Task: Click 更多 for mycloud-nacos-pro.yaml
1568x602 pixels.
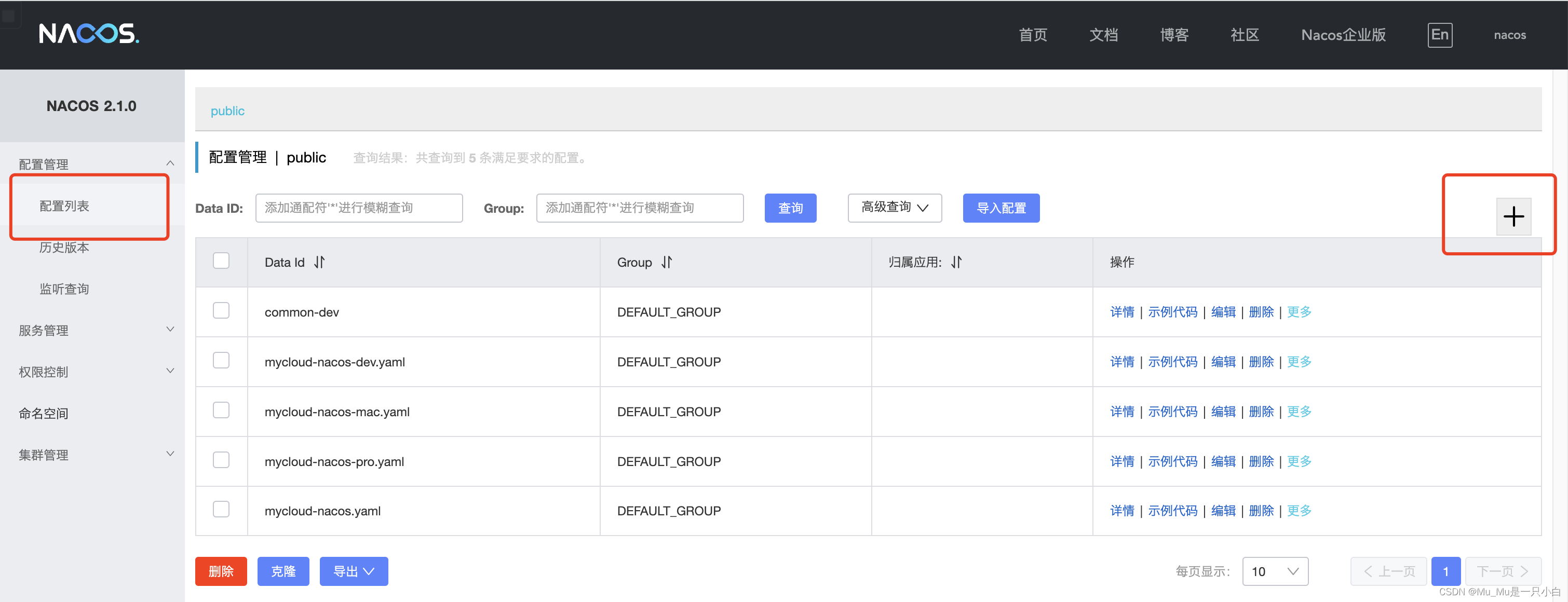Action: point(1299,462)
